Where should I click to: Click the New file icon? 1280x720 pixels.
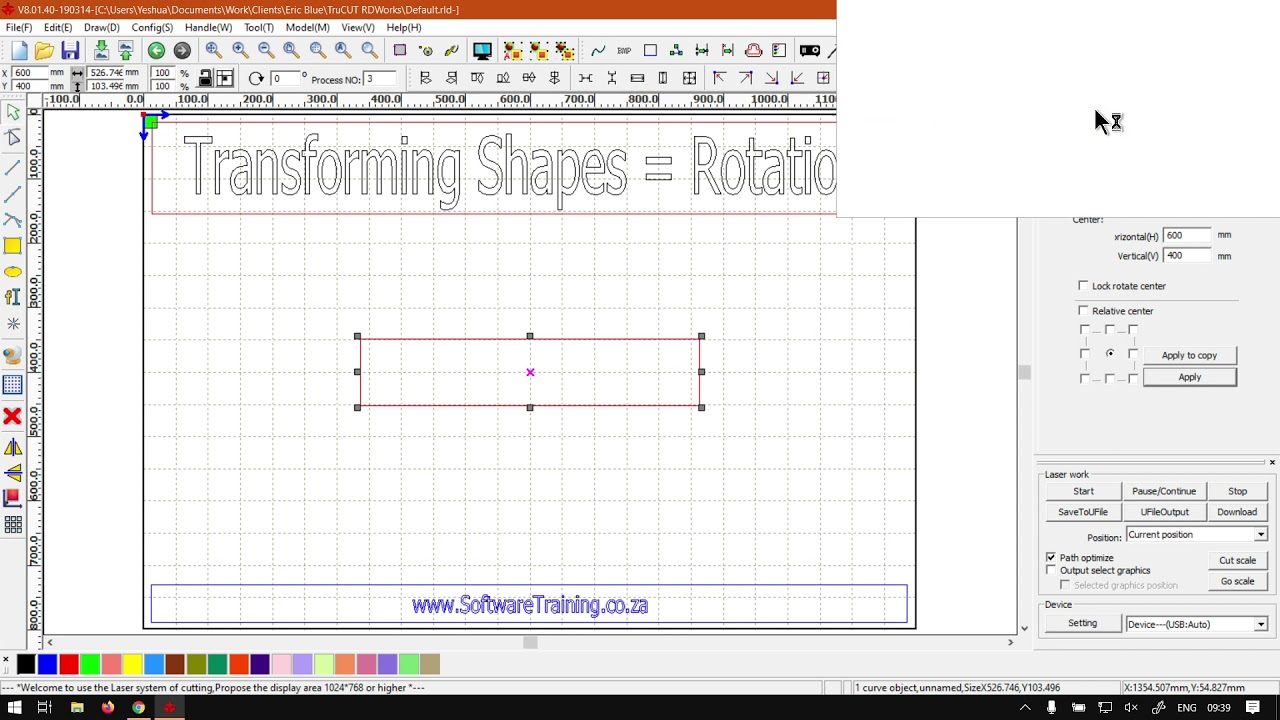coord(19,51)
